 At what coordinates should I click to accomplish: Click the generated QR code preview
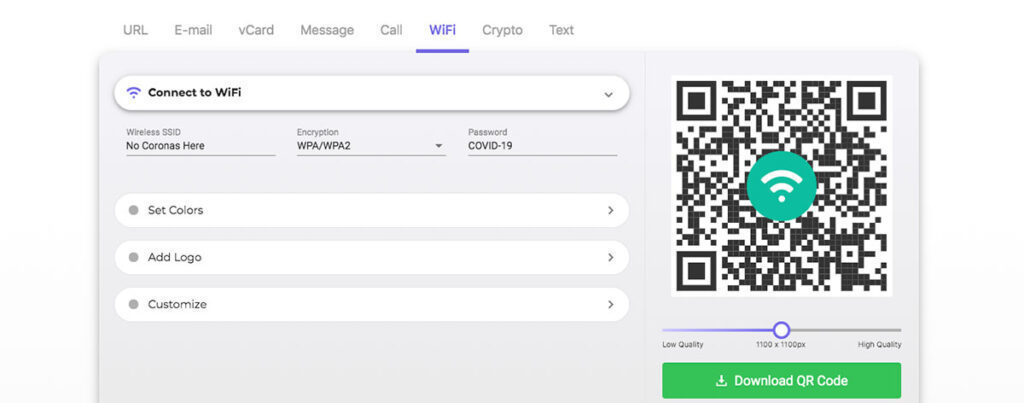(x=782, y=186)
